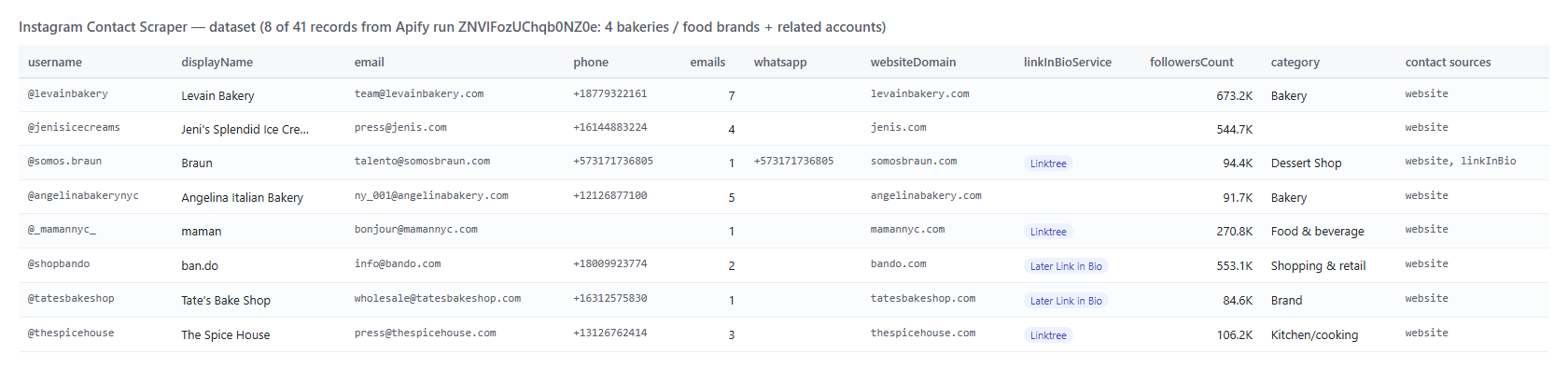Viewport: 1568px width, 369px height.
Task: Select email wholesale@tatesbakeshop.com
Action: click(x=438, y=299)
